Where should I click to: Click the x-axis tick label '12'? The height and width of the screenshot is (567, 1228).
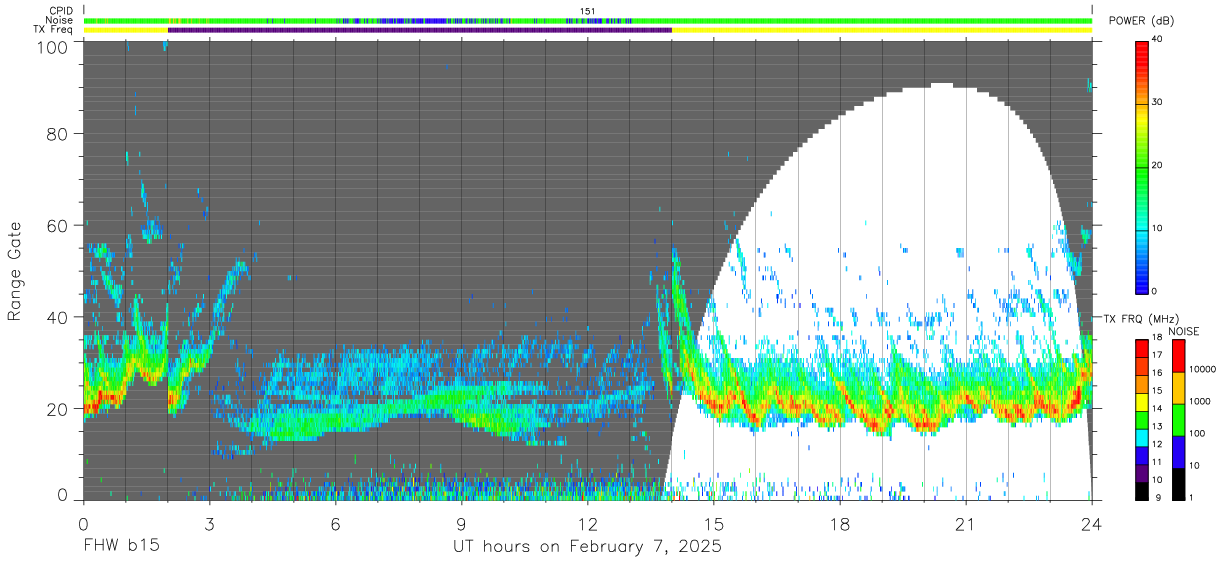point(587,525)
